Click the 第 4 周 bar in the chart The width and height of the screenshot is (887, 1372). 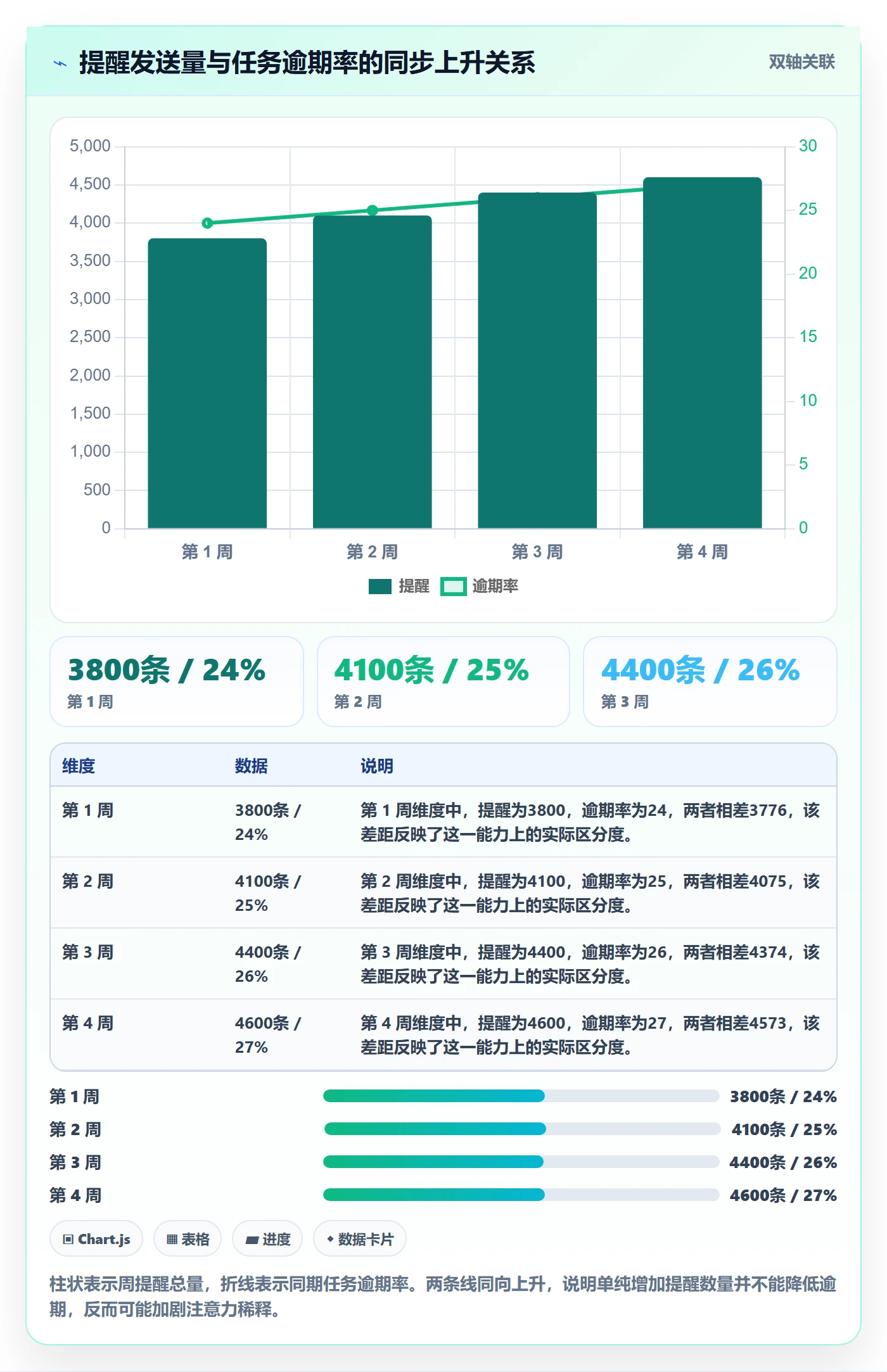point(702,353)
